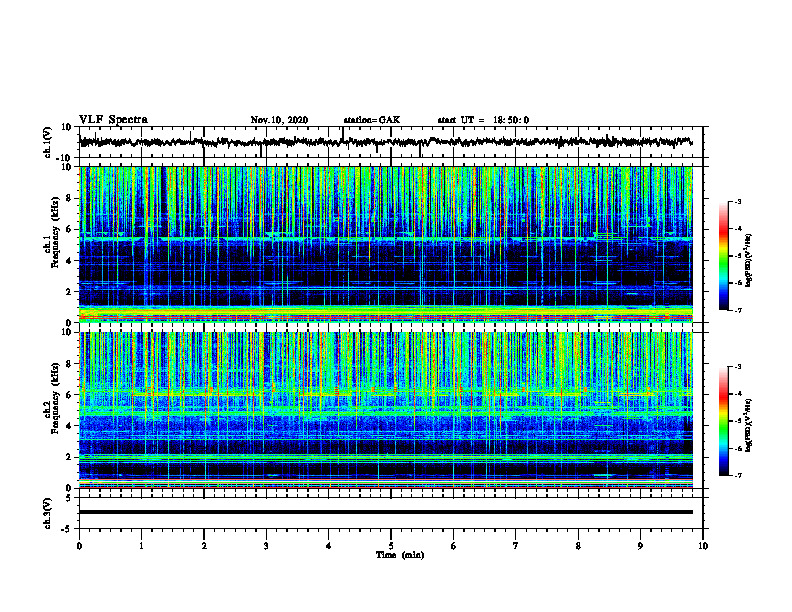Click the '6' kHz tick on ch.2 spectrogram
Image resolution: width=792 pixels, height=612 pixels.
click(69, 395)
